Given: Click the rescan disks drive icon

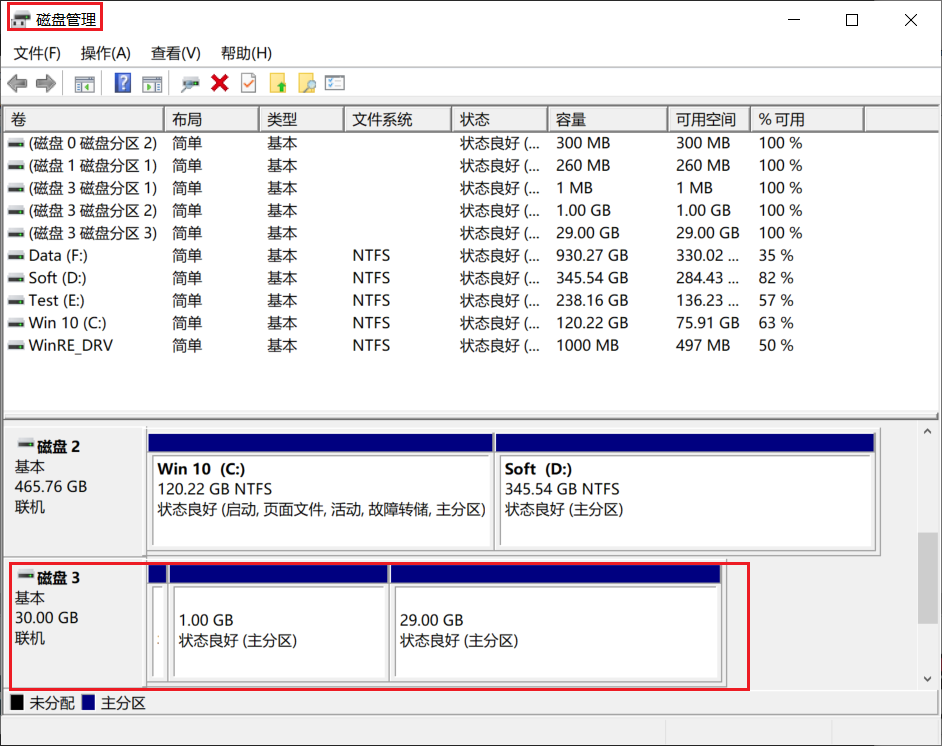Looking at the screenshot, I should 190,84.
